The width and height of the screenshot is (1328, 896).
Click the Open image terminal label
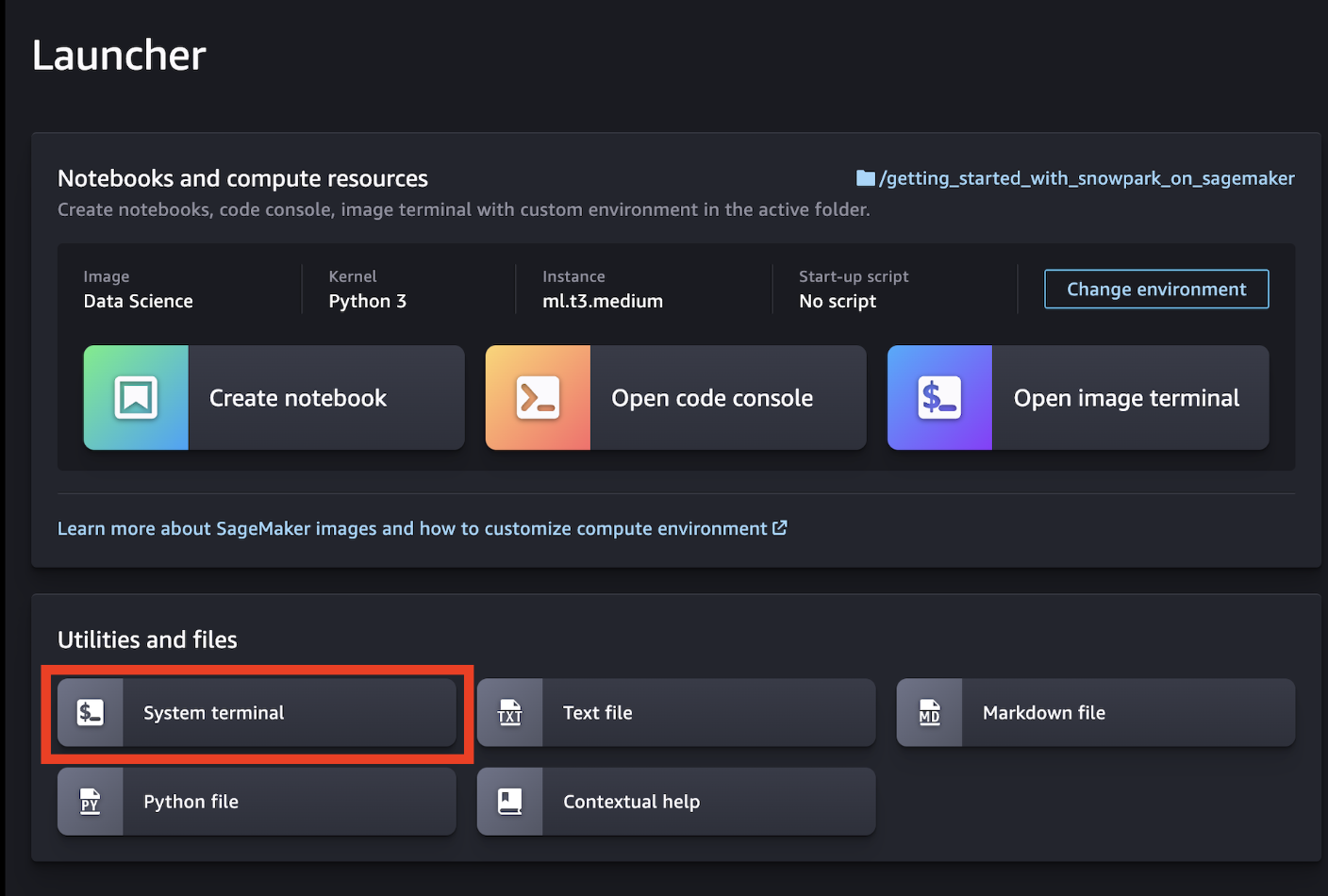1126,398
